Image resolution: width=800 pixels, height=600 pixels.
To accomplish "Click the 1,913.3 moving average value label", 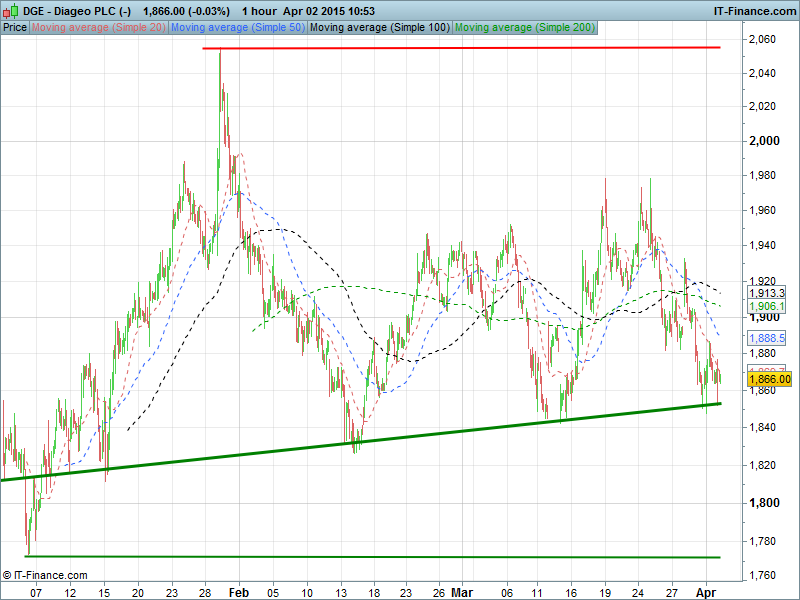I will point(766,293).
